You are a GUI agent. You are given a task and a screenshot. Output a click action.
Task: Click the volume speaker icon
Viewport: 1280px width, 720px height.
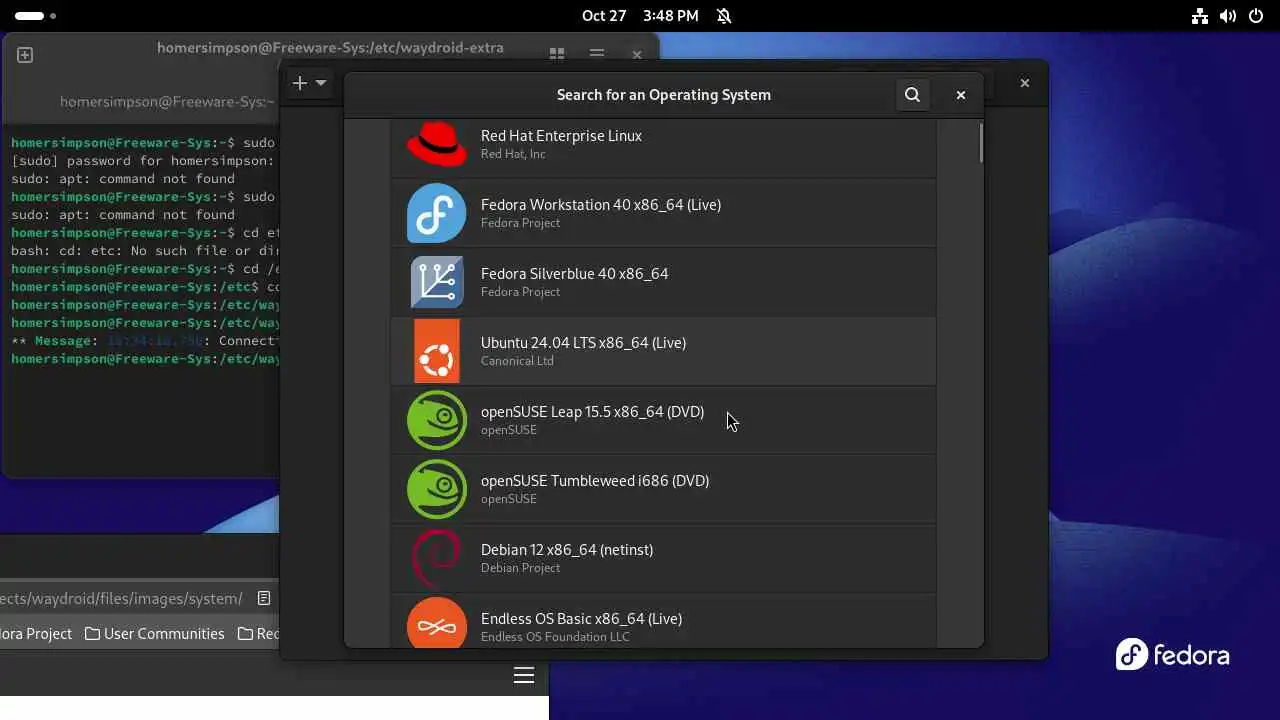[1228, 16]
